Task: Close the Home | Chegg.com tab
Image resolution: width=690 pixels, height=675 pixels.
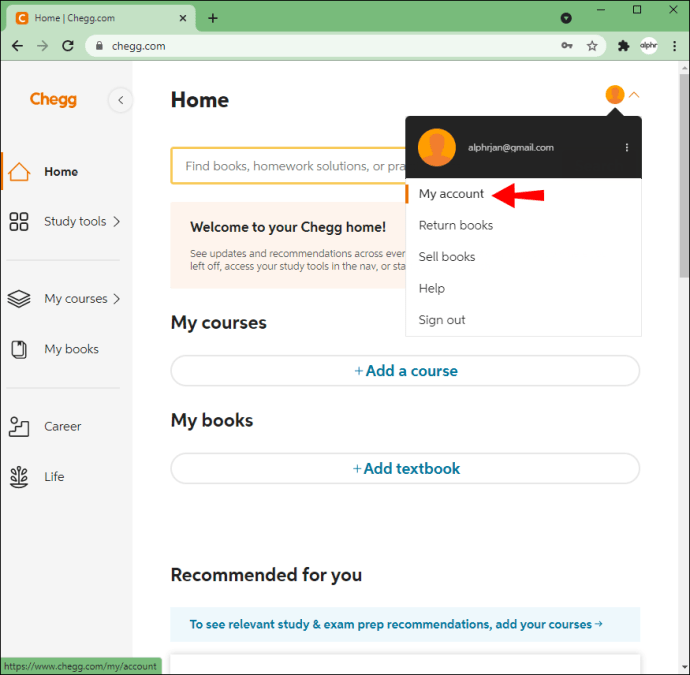Action: coord(183,18)
